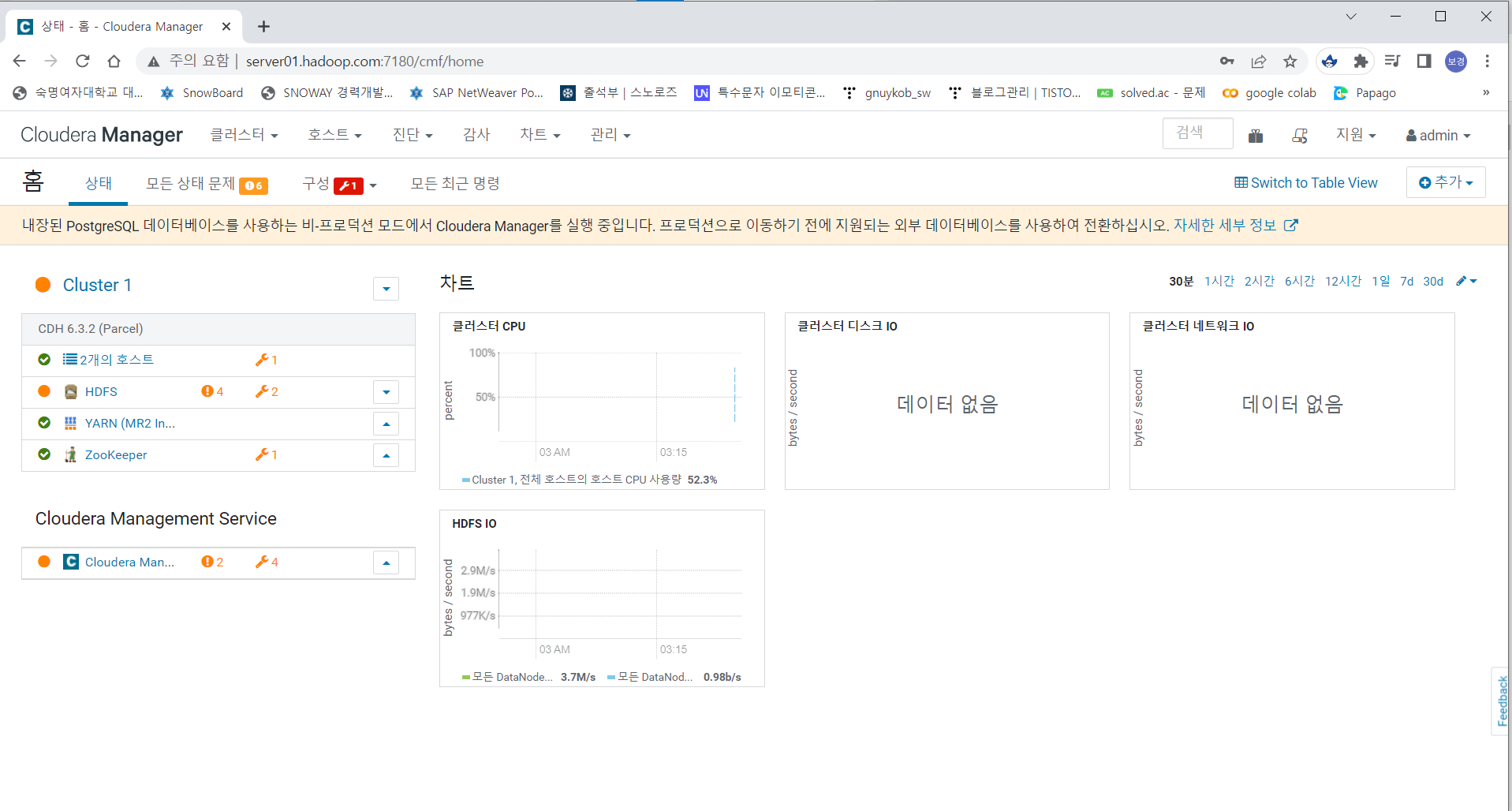Open Cloudera Management configuration wrench 4
Viewport: 1512px width, 811px height.
[267, 562]
